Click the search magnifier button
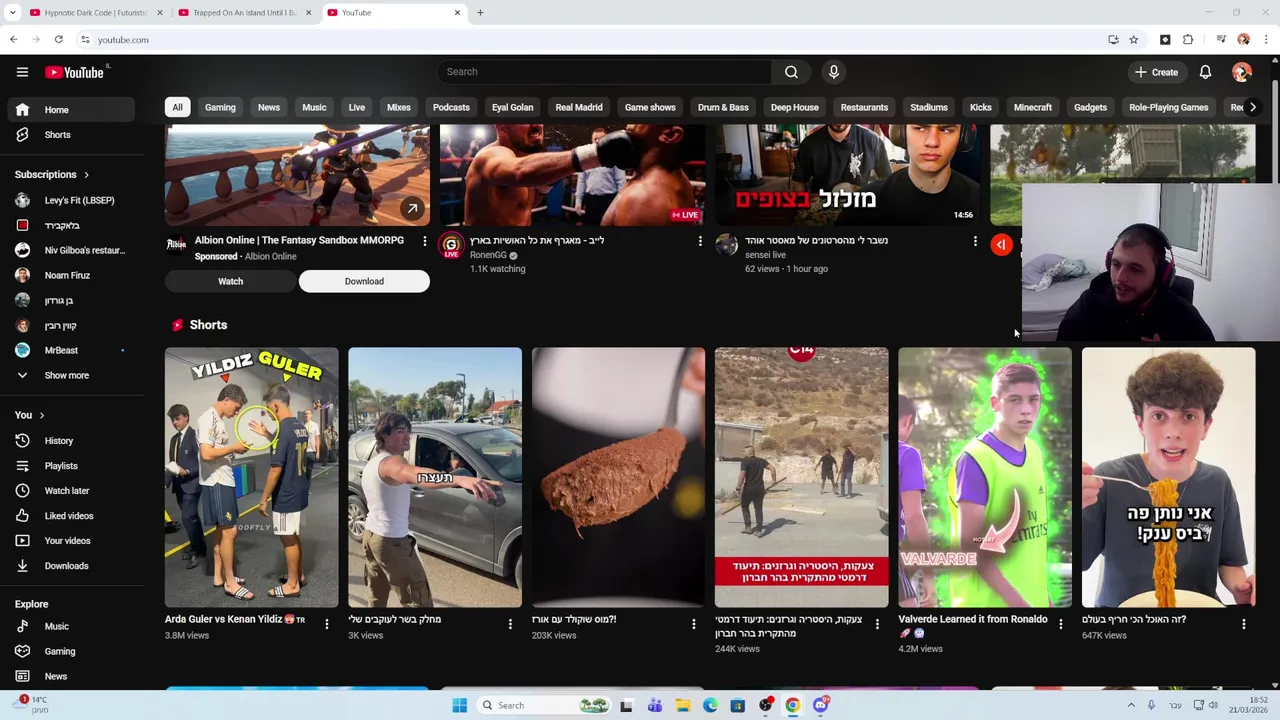This screenshot has height=720, width=1280. tap(791, 72)
